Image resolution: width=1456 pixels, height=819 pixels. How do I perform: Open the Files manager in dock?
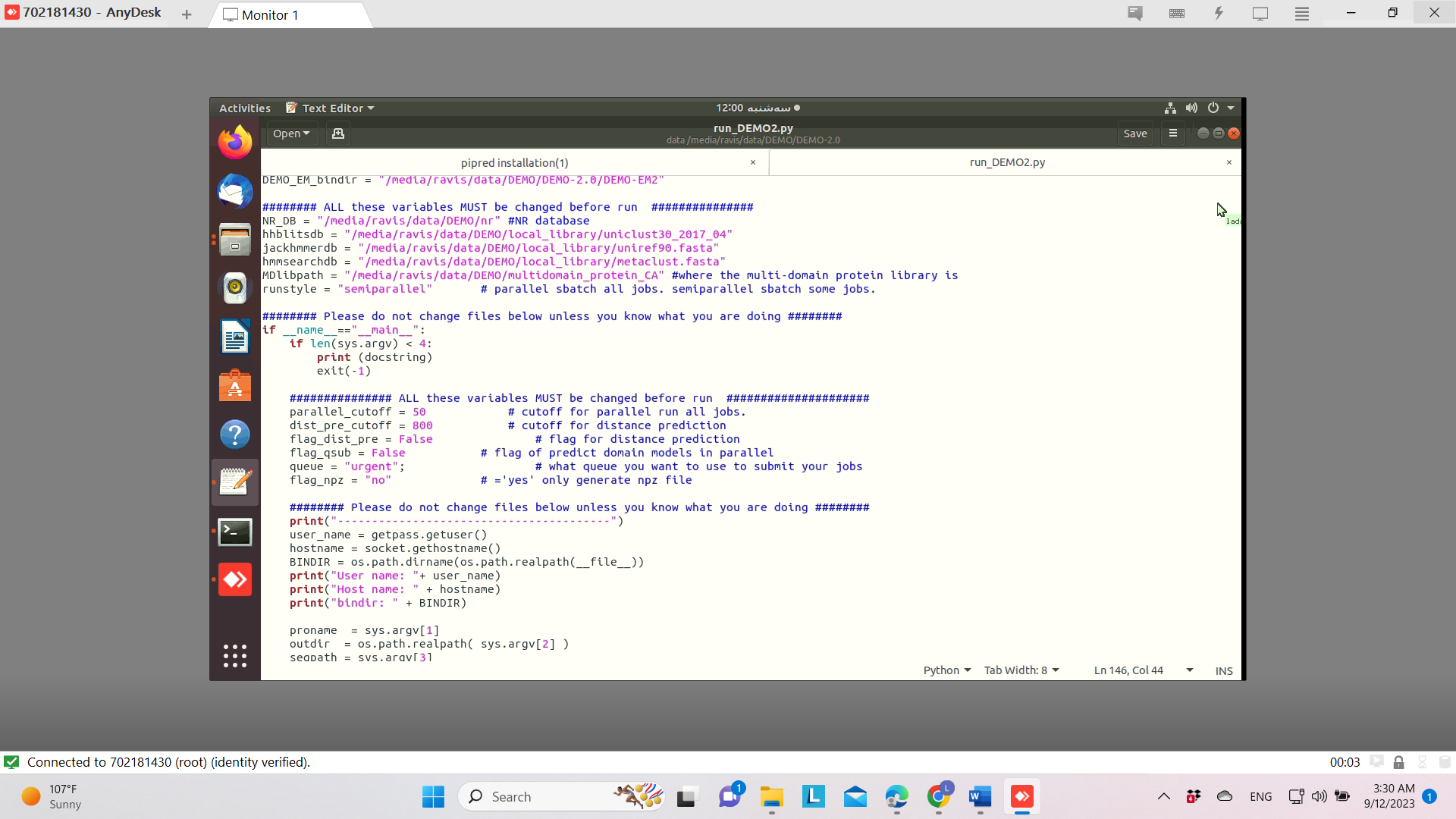pyautogui.click(x=235, y=240)
